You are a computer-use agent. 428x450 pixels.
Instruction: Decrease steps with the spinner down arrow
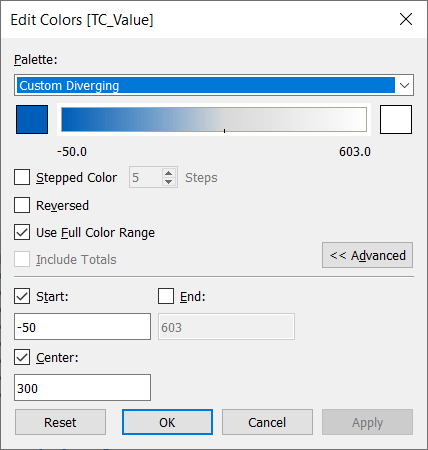[x=169, y=182]
